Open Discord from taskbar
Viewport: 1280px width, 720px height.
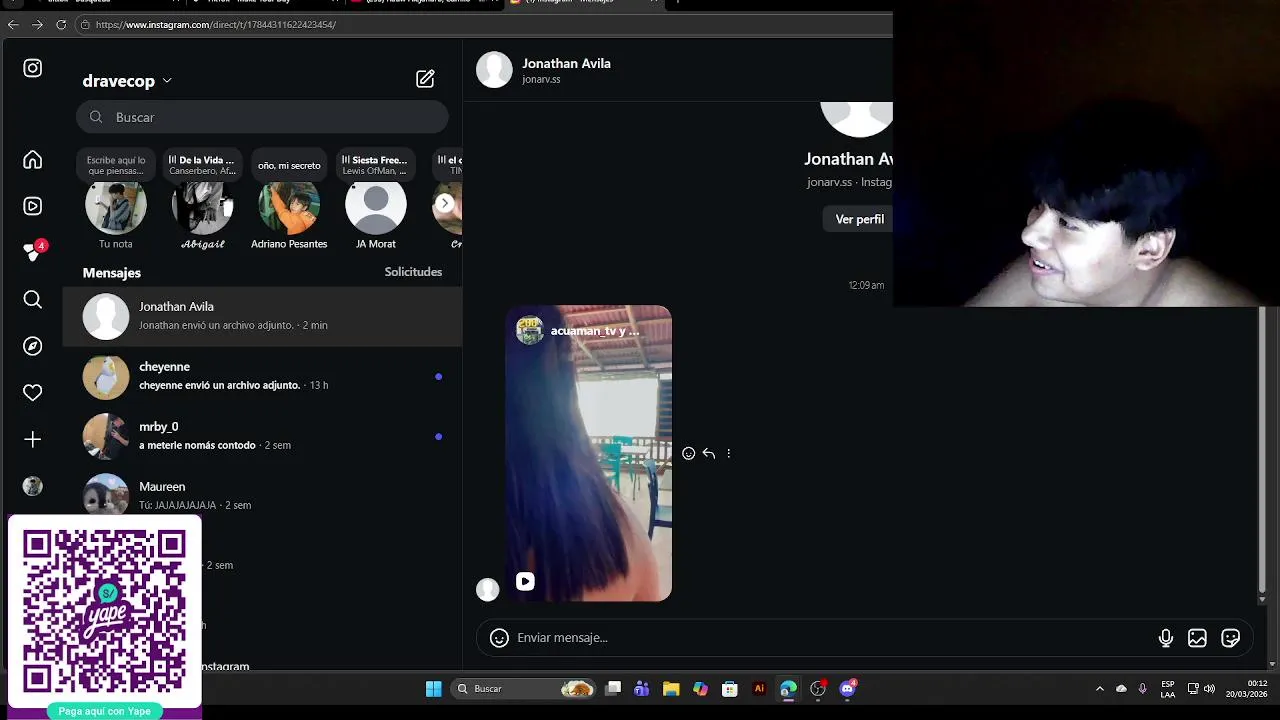tap(848, 689)
